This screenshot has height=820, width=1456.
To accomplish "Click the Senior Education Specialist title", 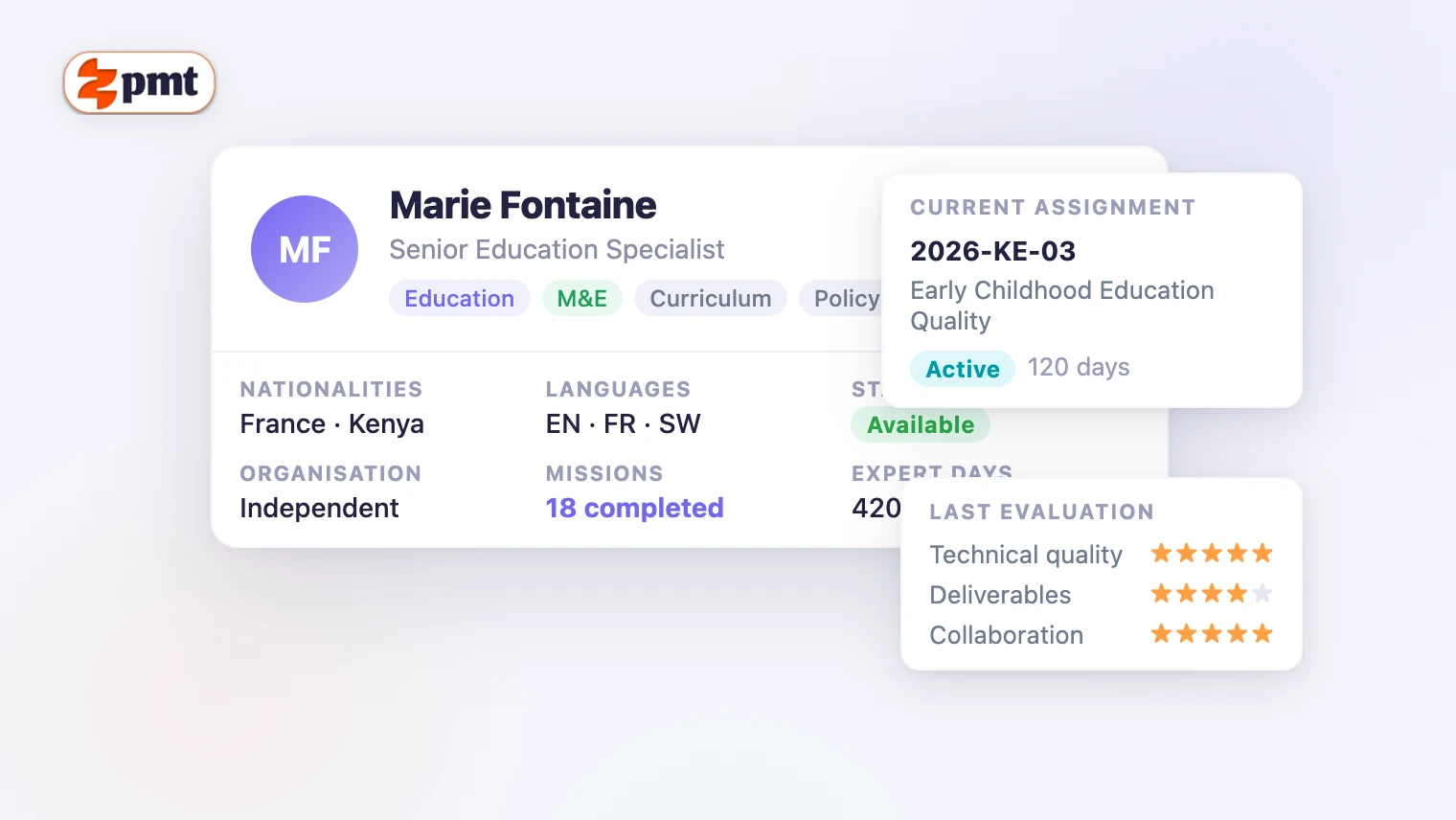I will click(x=557, y=250).
